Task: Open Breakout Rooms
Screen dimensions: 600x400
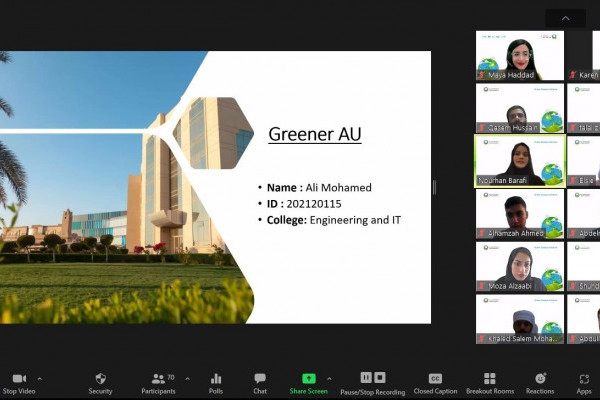Action: (x=489, y=379)
